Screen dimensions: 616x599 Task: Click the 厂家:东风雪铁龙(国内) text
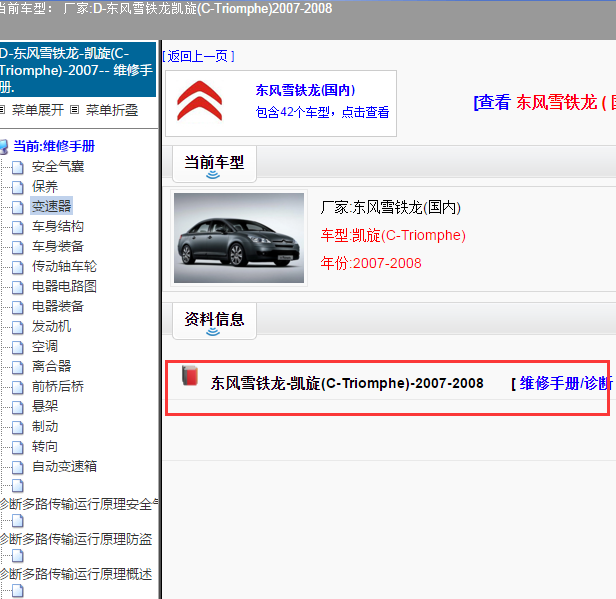click(x=390, y=207)
